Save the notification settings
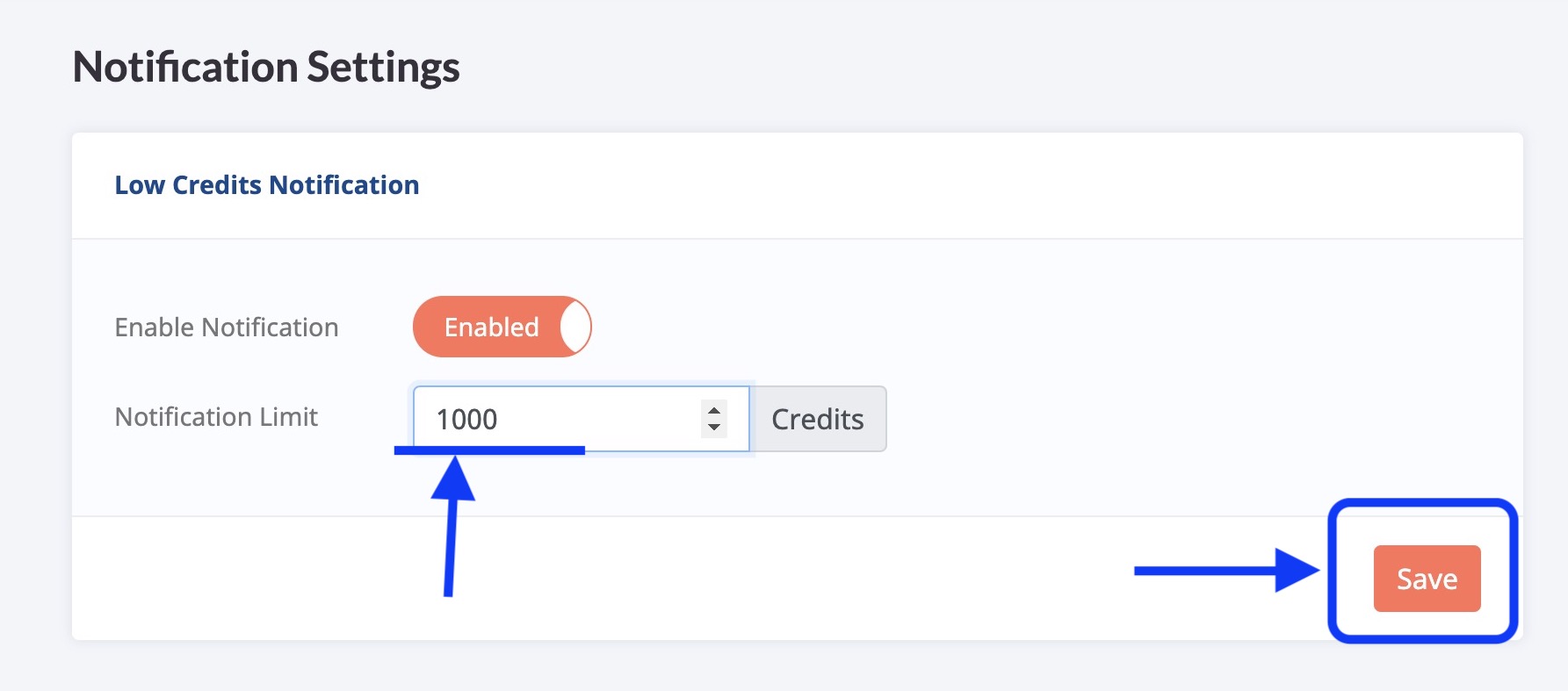 (x=1427, y=579)
